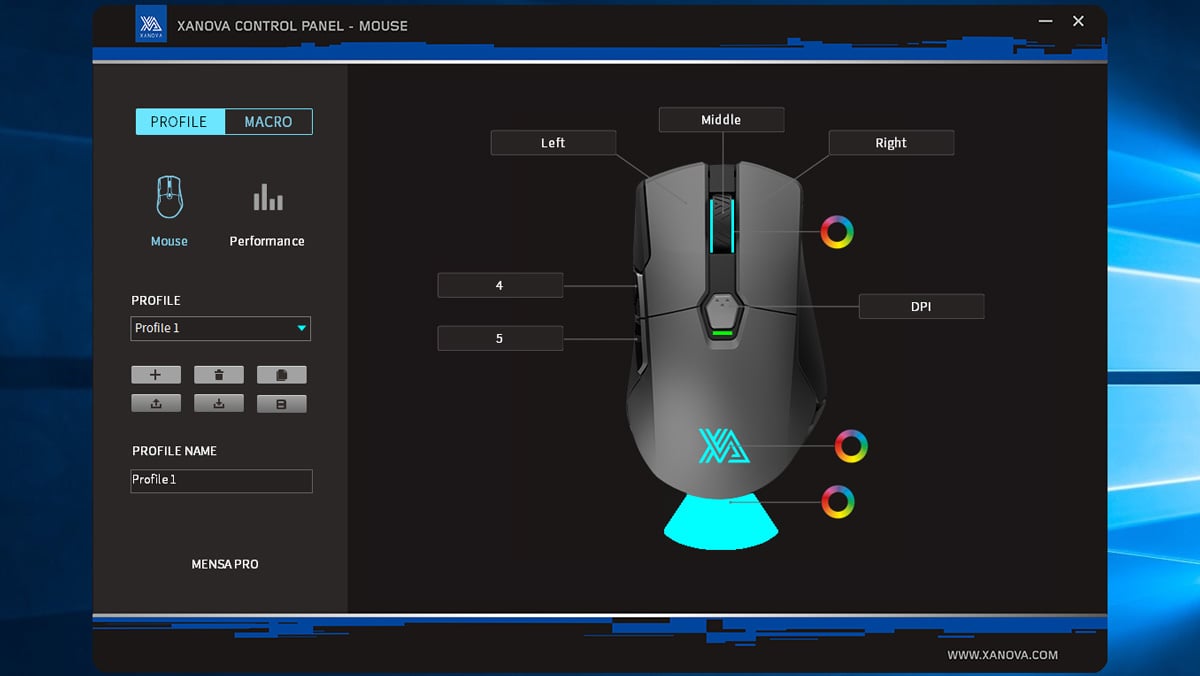Click the Xanova logo in title bar
The width and height of the screenshot is (1200, 676).
click(151, 25)
